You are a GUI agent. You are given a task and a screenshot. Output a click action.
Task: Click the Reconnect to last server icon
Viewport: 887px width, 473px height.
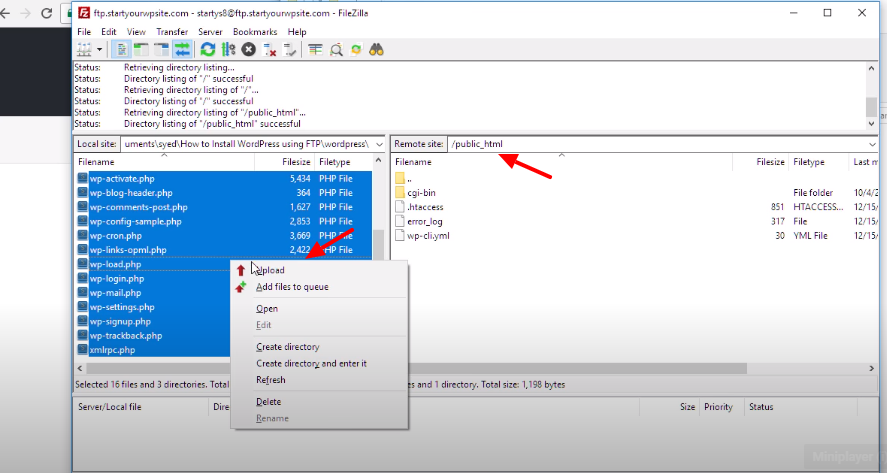[290, 50]
